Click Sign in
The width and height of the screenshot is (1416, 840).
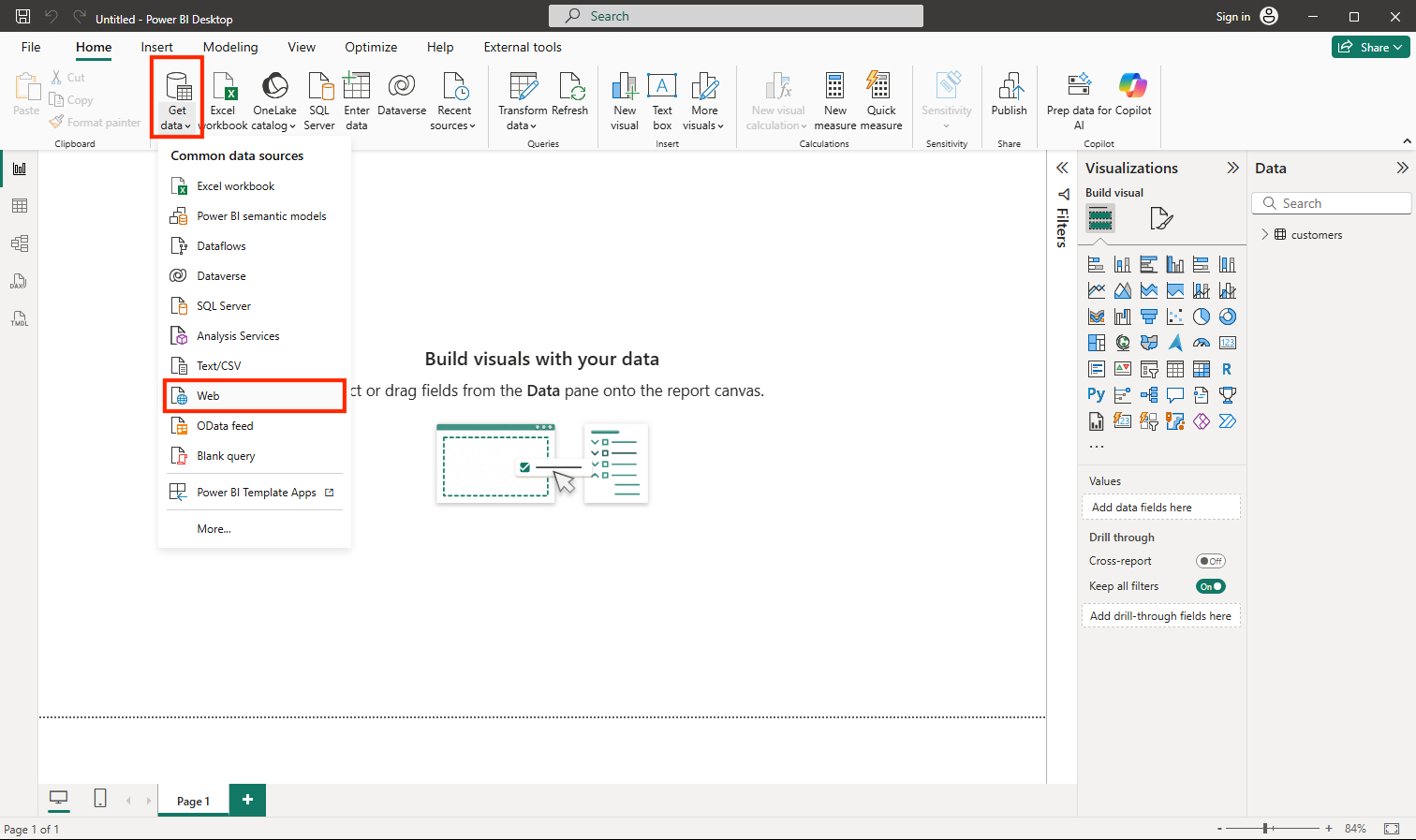[x=1232, y=16]
